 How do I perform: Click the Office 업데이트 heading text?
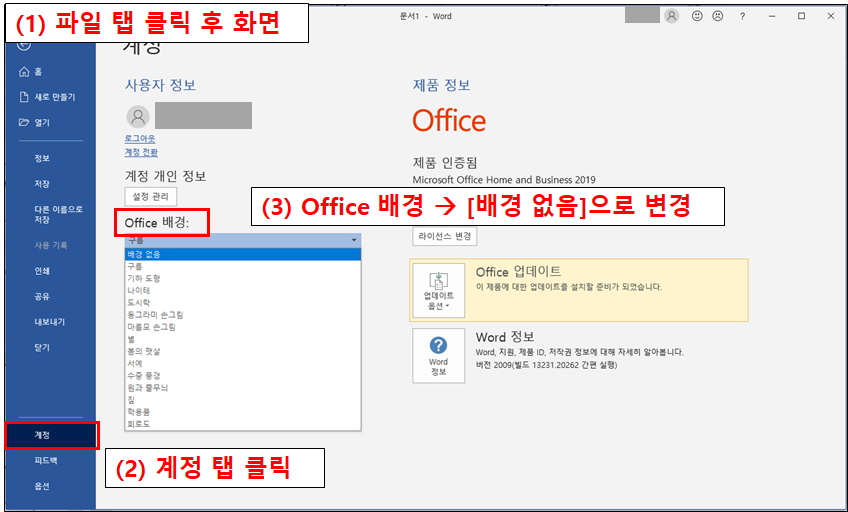pos(519,272)
